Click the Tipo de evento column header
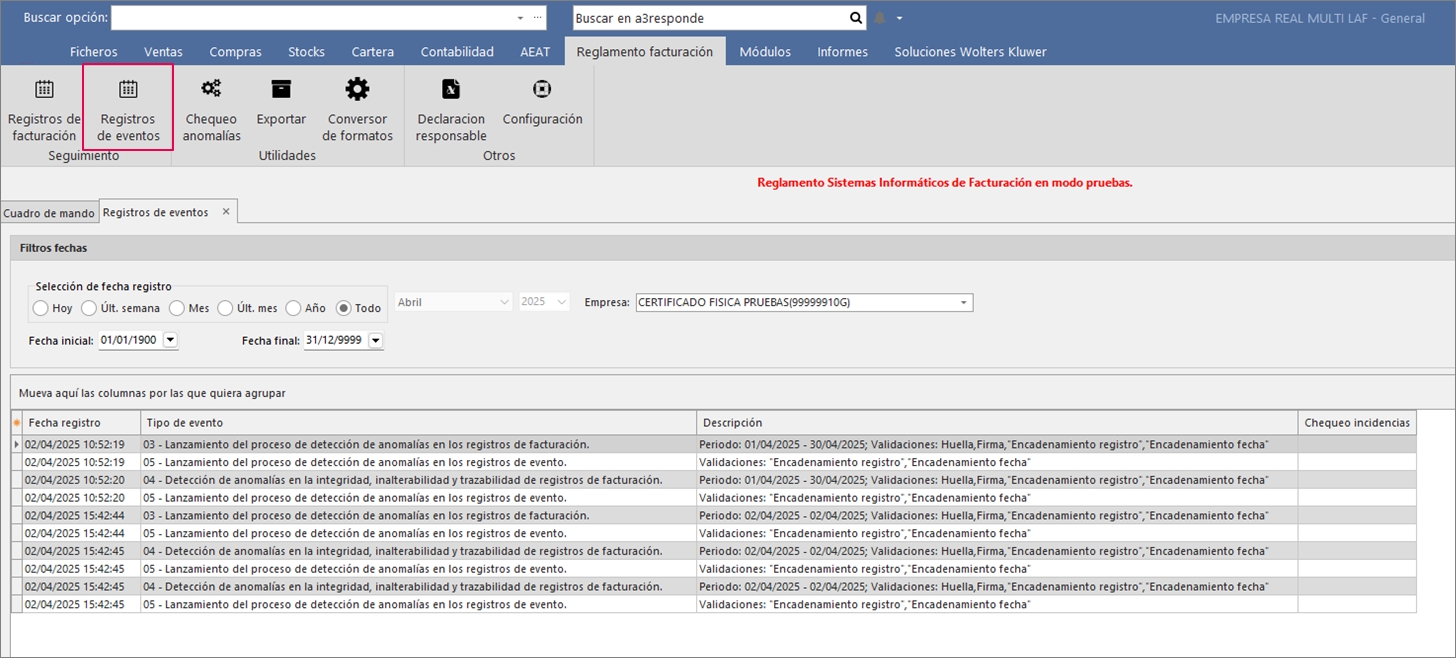 tap(418, 423)
